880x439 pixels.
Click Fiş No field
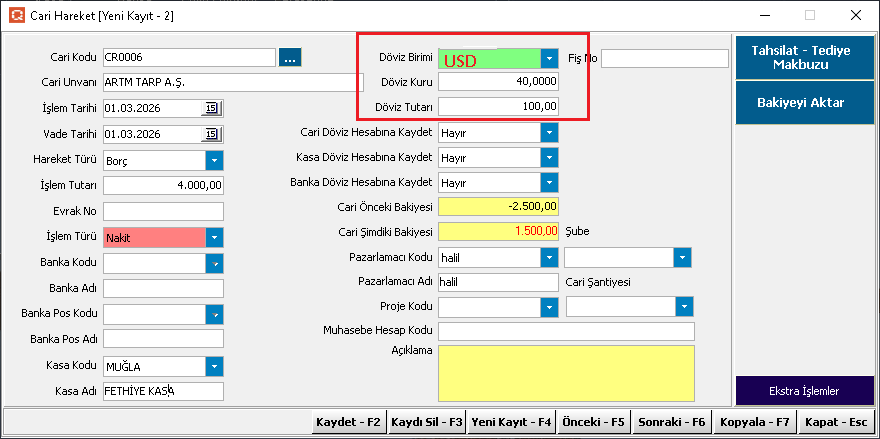[664, 58]
